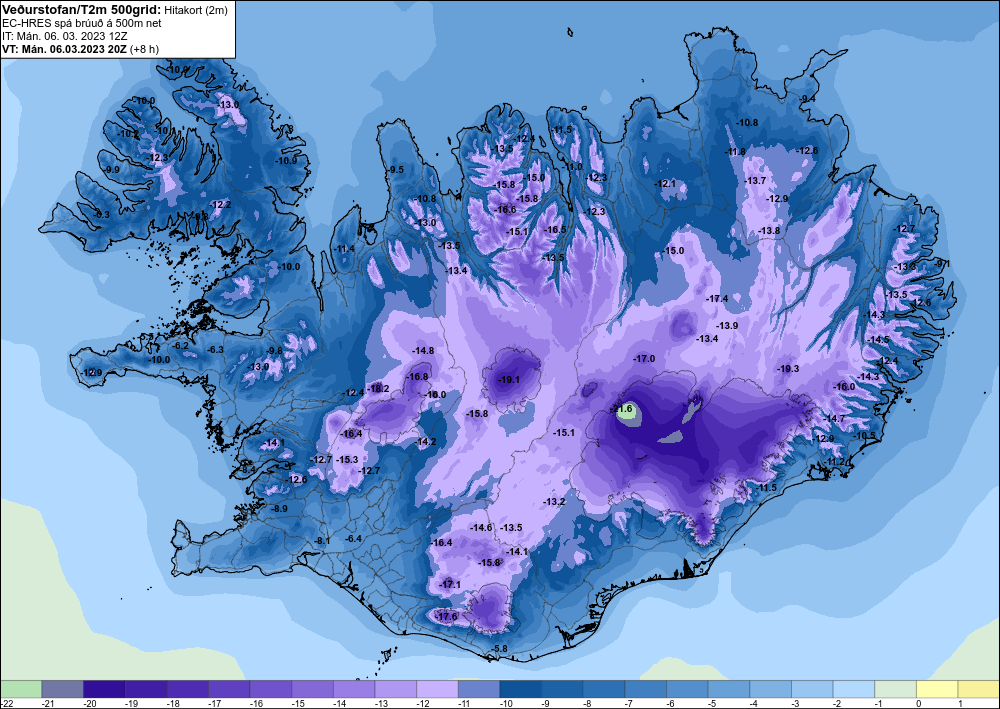Click the -10.2 temperature value in the Westfjords
The height and width of the screenshot is (709, 1000).
128,134
